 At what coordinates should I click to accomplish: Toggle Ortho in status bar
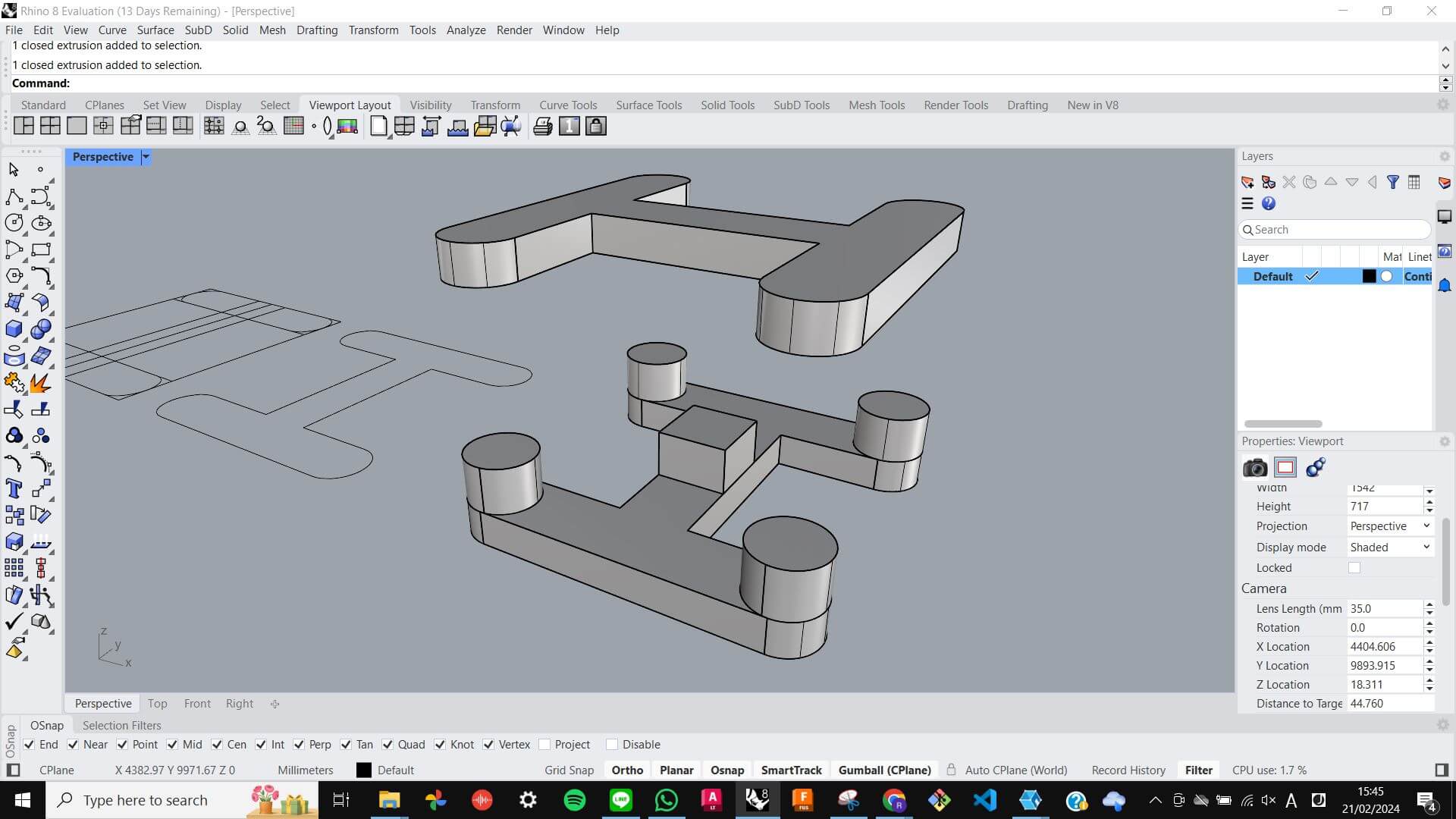(x=627, y=770)
